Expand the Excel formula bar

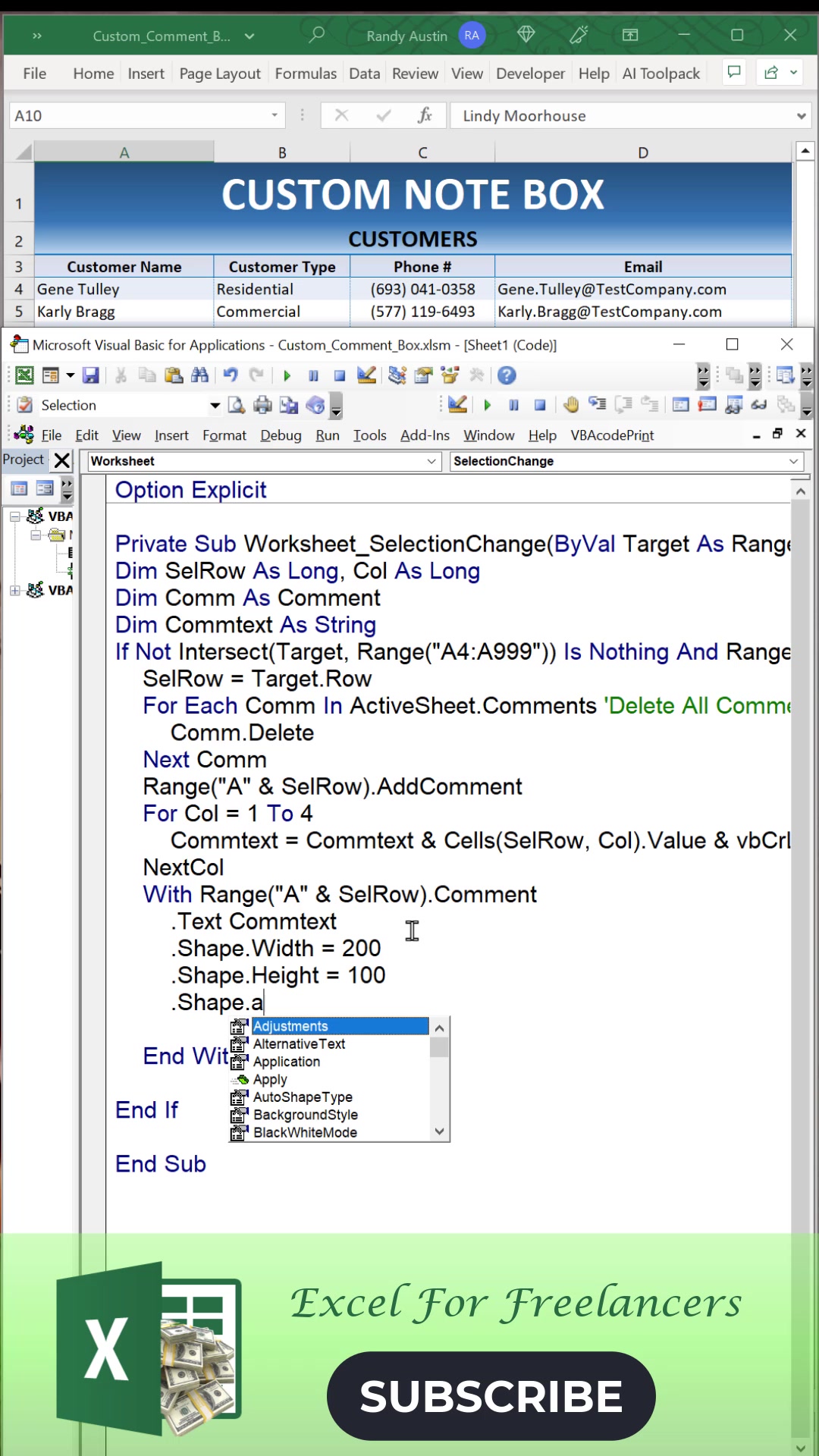[x=801, y=116]
